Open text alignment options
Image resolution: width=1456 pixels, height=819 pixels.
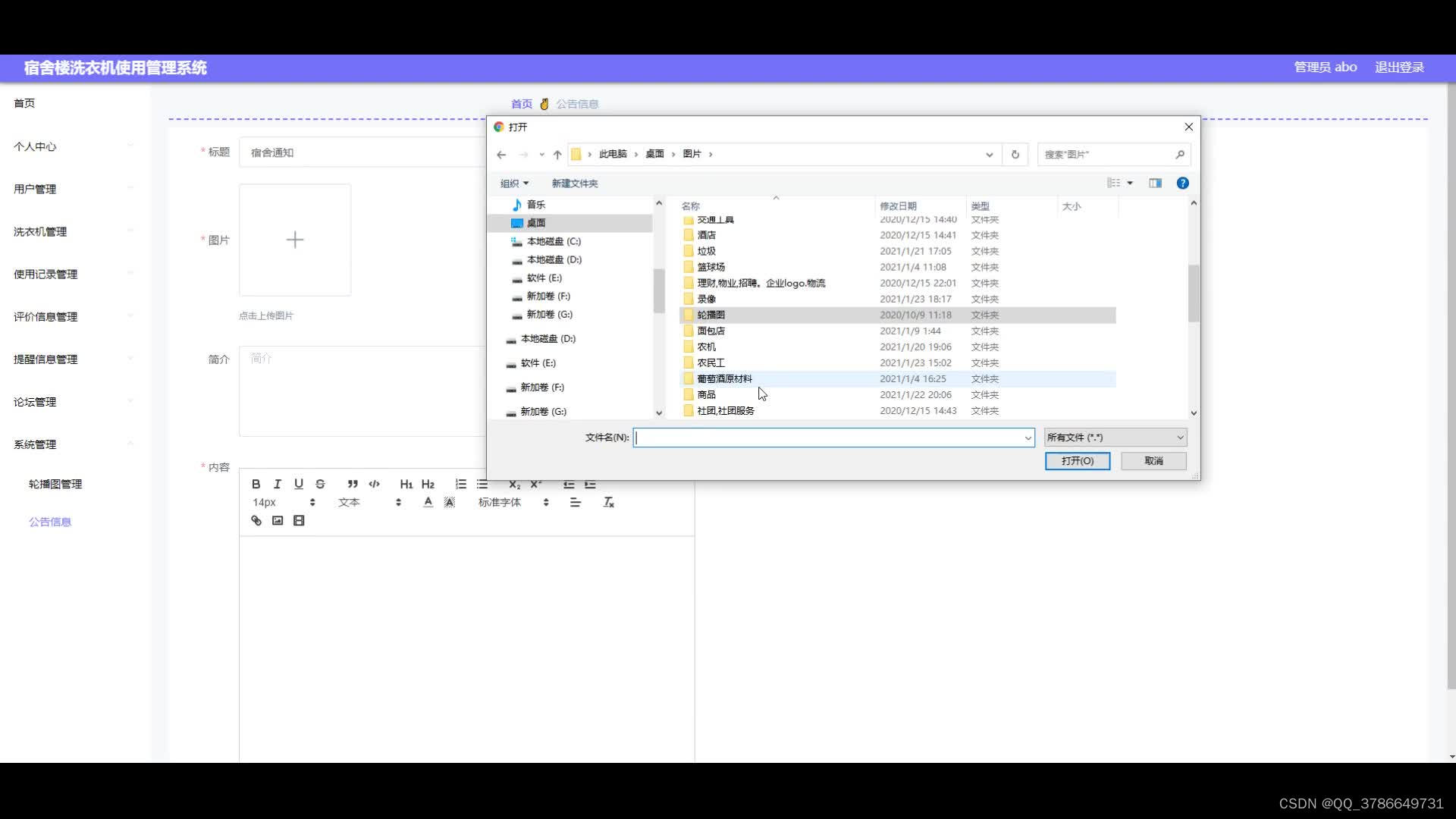(576, 502)
